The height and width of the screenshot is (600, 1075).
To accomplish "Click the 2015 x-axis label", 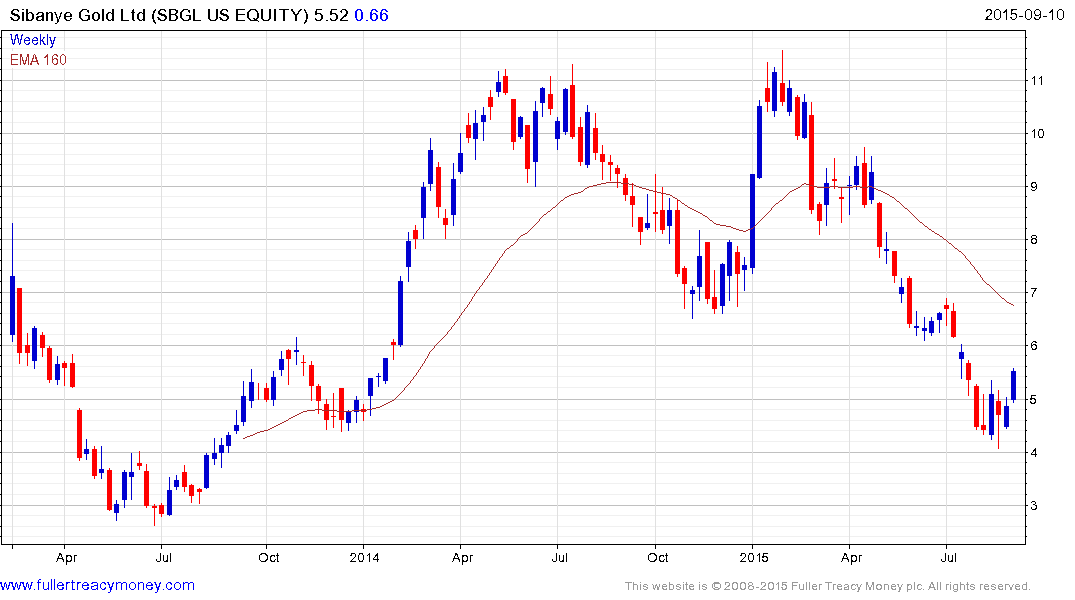I will 753,557.
